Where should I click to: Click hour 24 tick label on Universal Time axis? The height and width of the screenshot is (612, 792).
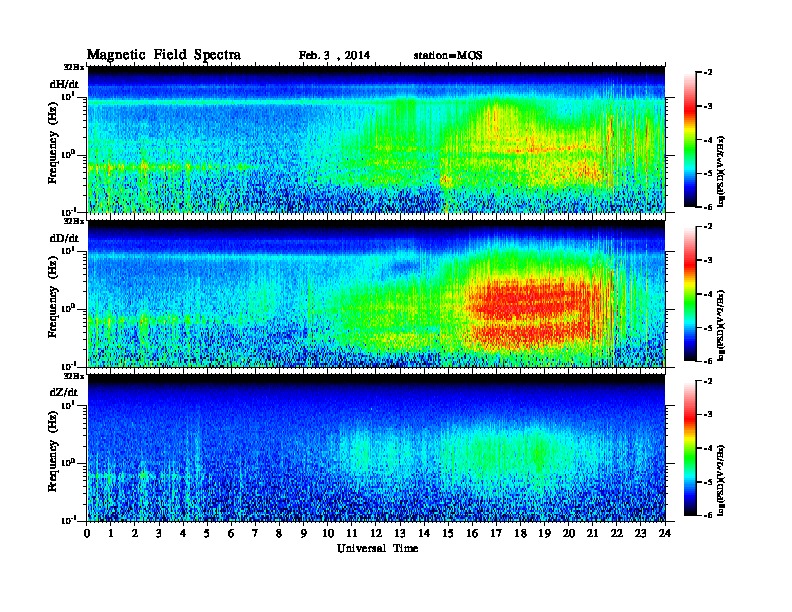point(665,534)
